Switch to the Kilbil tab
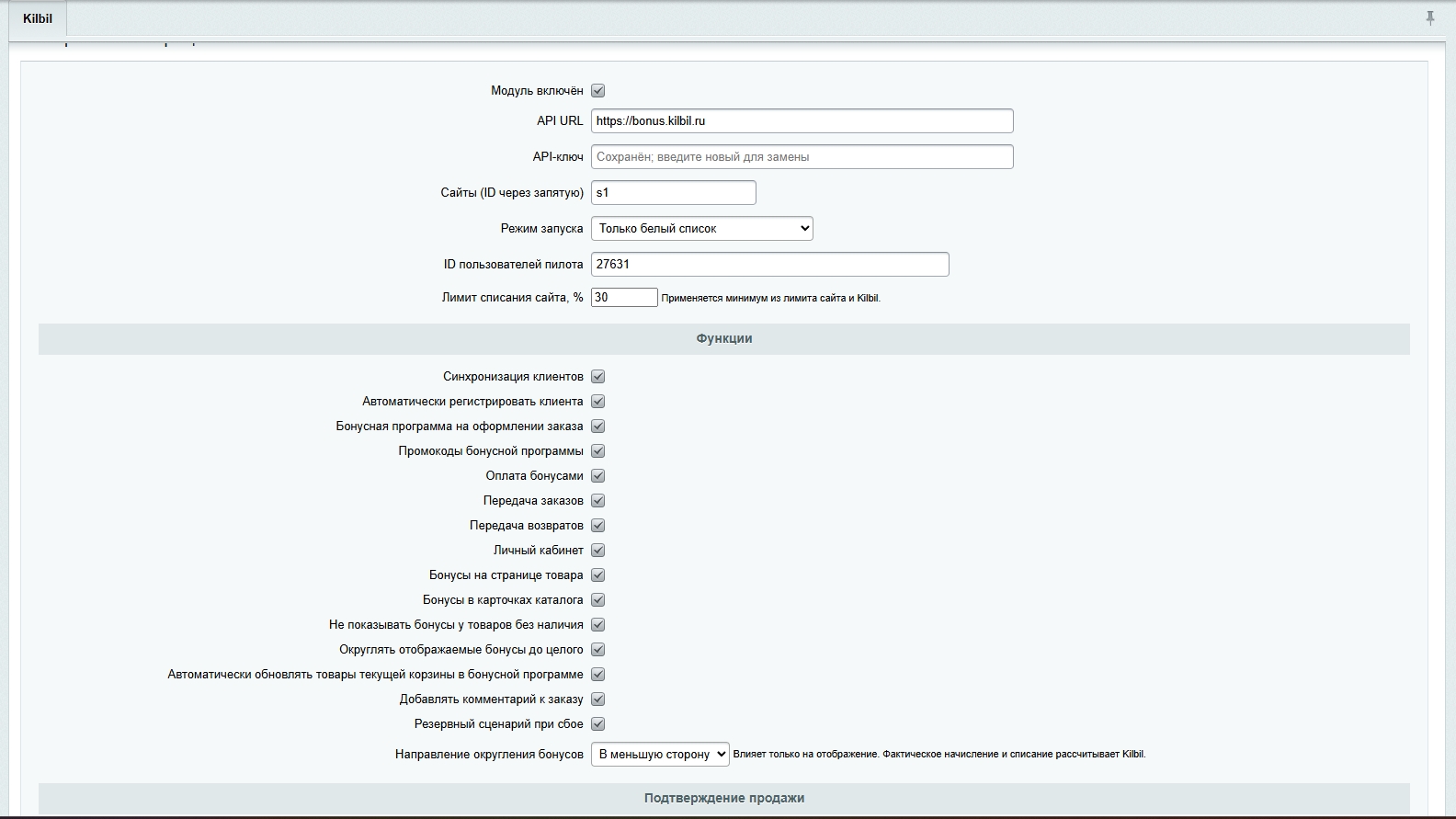Screen dimensions: 1456x819 [x=38, y=18]
